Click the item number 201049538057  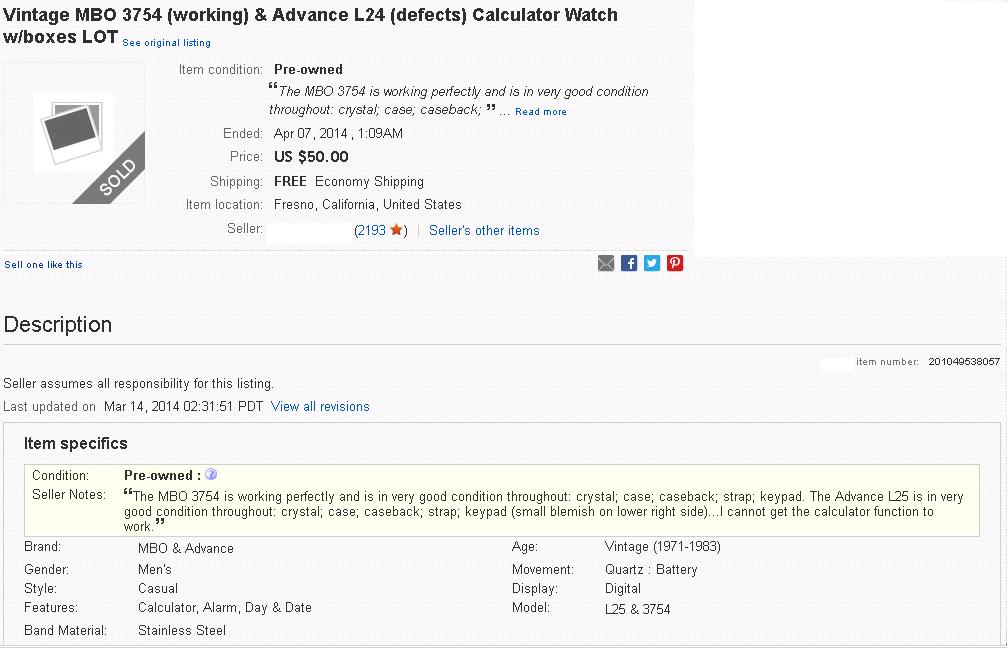point(964,362)
